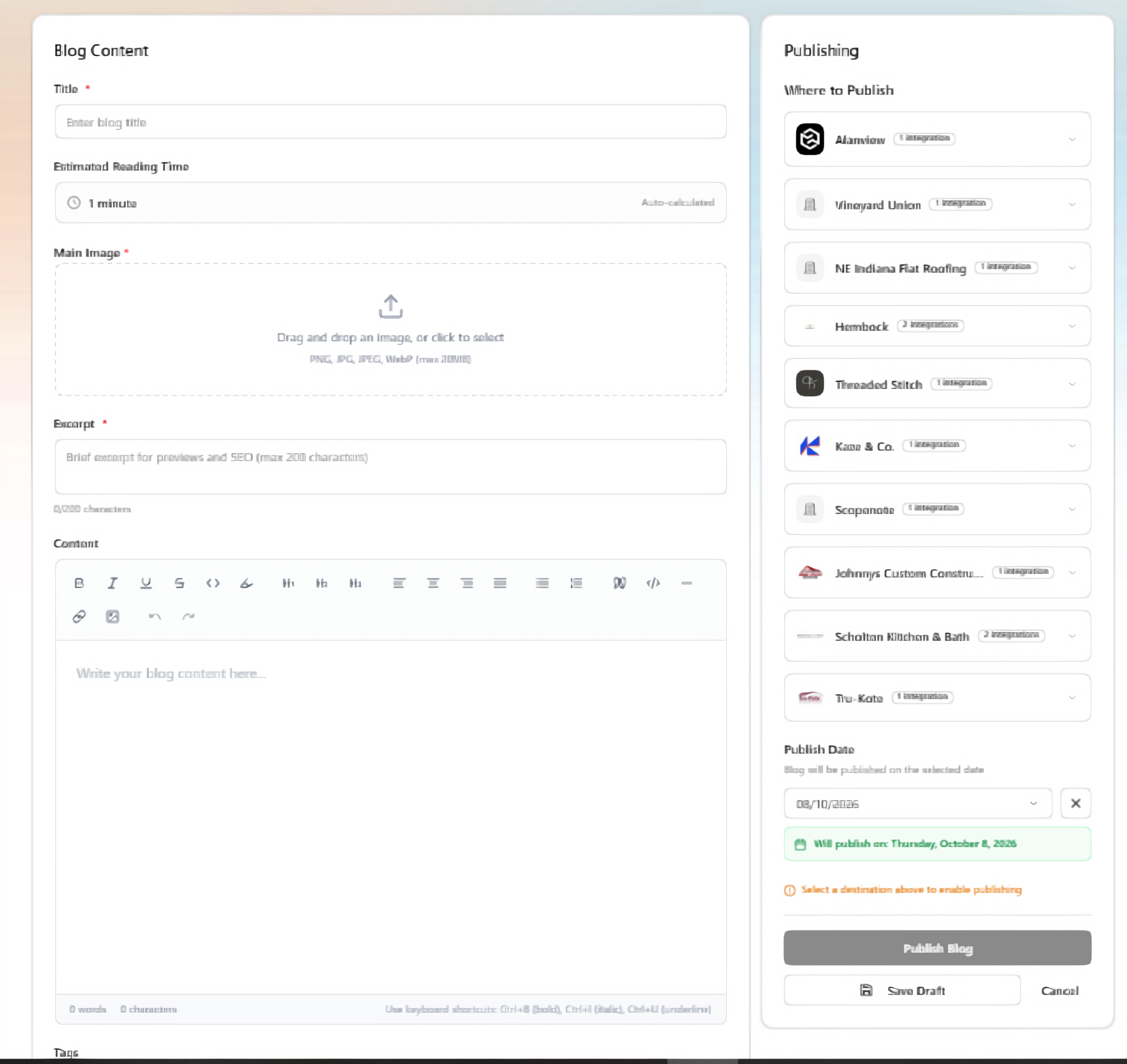Click the 'Auto-calculated' label
The width and height of the screenshot is (1127, 1064).
click(x=678, y=203)
